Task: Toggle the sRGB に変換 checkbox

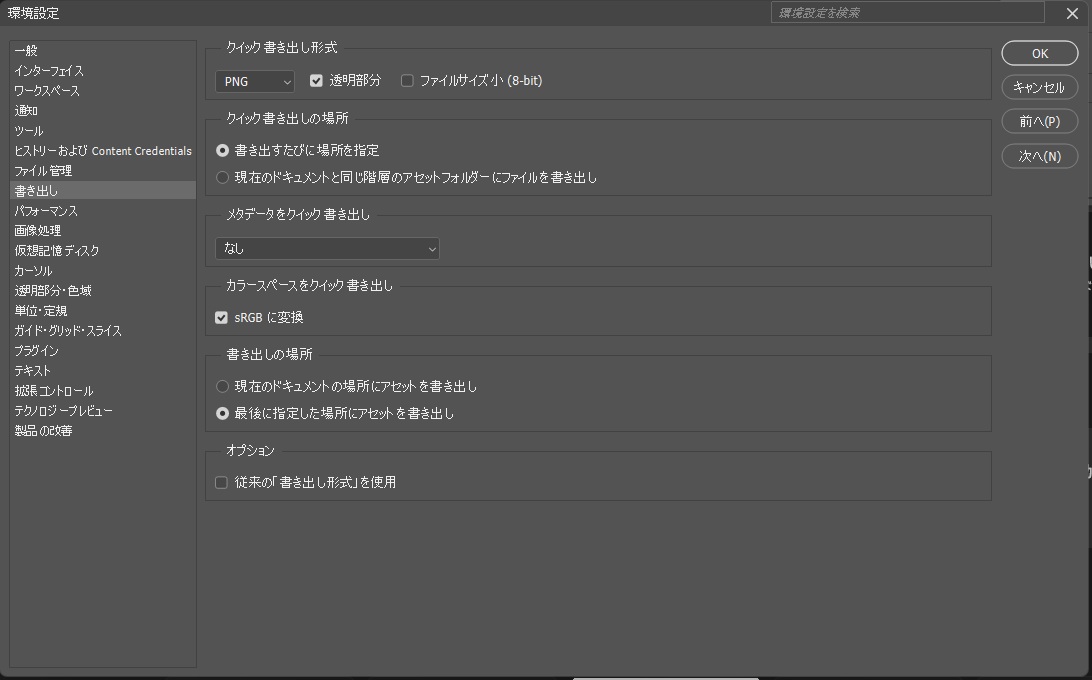Action: 221,318
